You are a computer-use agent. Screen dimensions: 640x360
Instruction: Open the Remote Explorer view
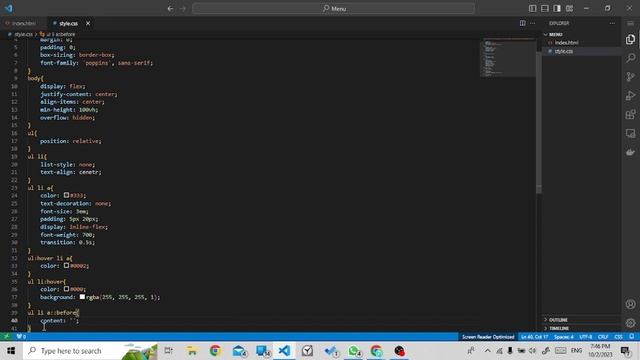click(630, 133)
